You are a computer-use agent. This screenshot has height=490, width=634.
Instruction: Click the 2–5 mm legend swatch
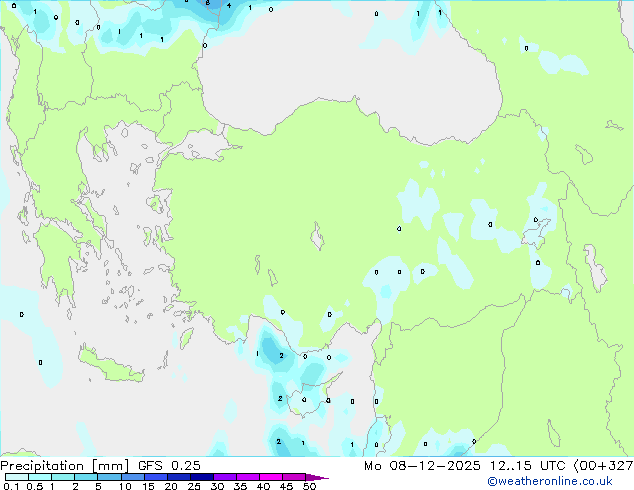click(86, 477)
